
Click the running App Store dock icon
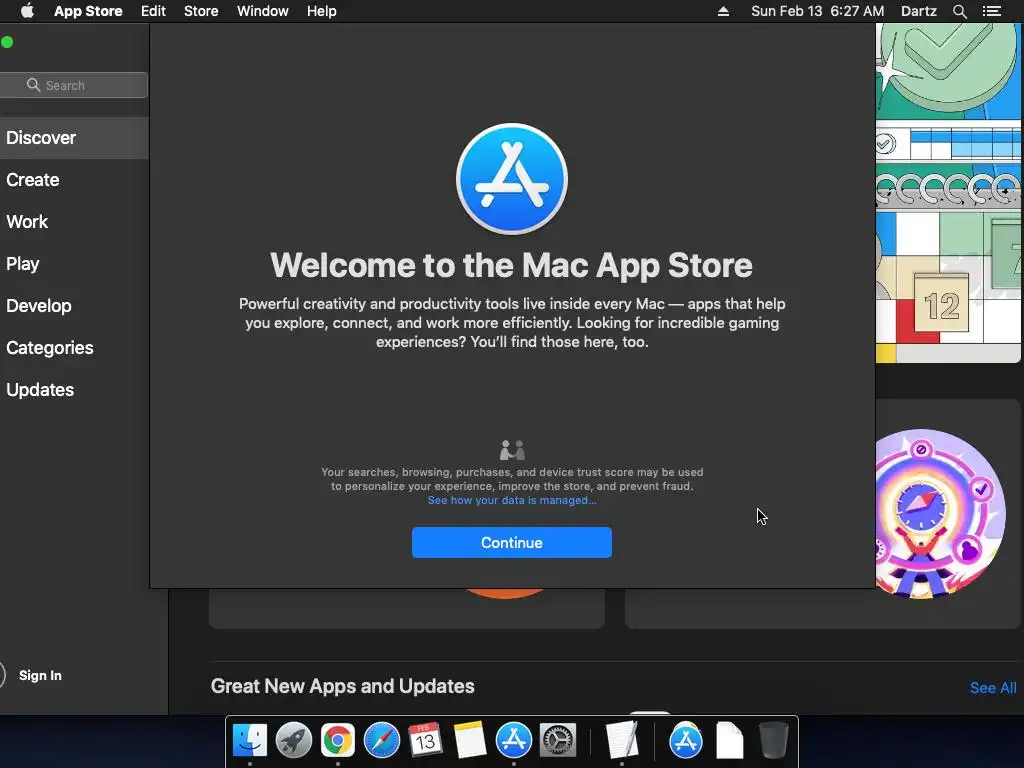tap(513, 740)
